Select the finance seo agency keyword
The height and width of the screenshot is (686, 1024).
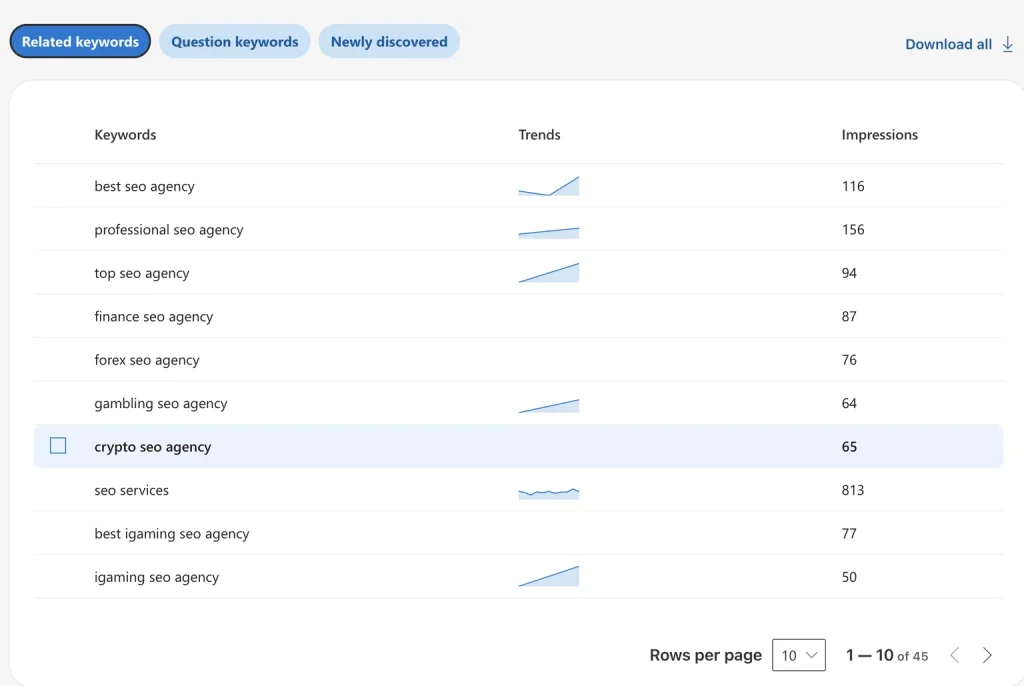click(153, 316)
